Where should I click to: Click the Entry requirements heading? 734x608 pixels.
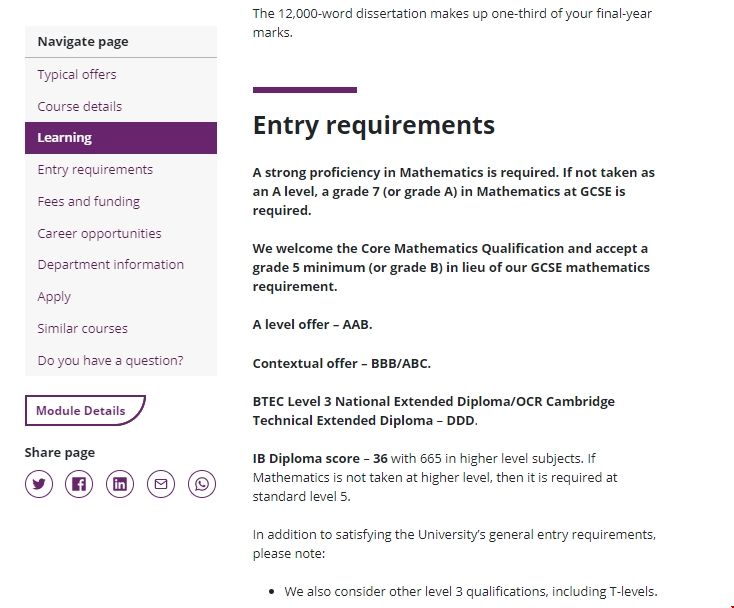point(374,125)
